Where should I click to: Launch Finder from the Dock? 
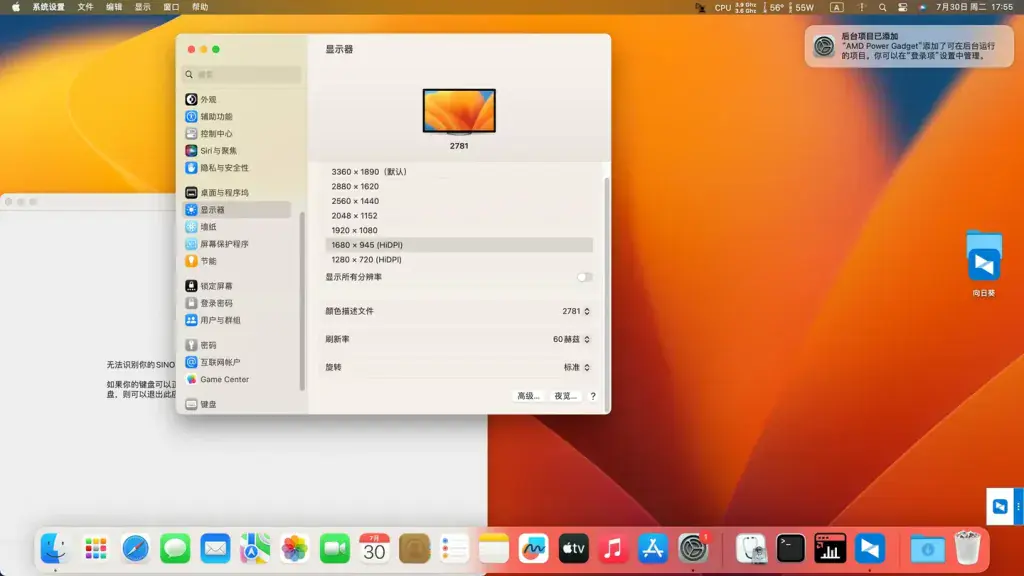pyautogui.click(x=56, y=549)
